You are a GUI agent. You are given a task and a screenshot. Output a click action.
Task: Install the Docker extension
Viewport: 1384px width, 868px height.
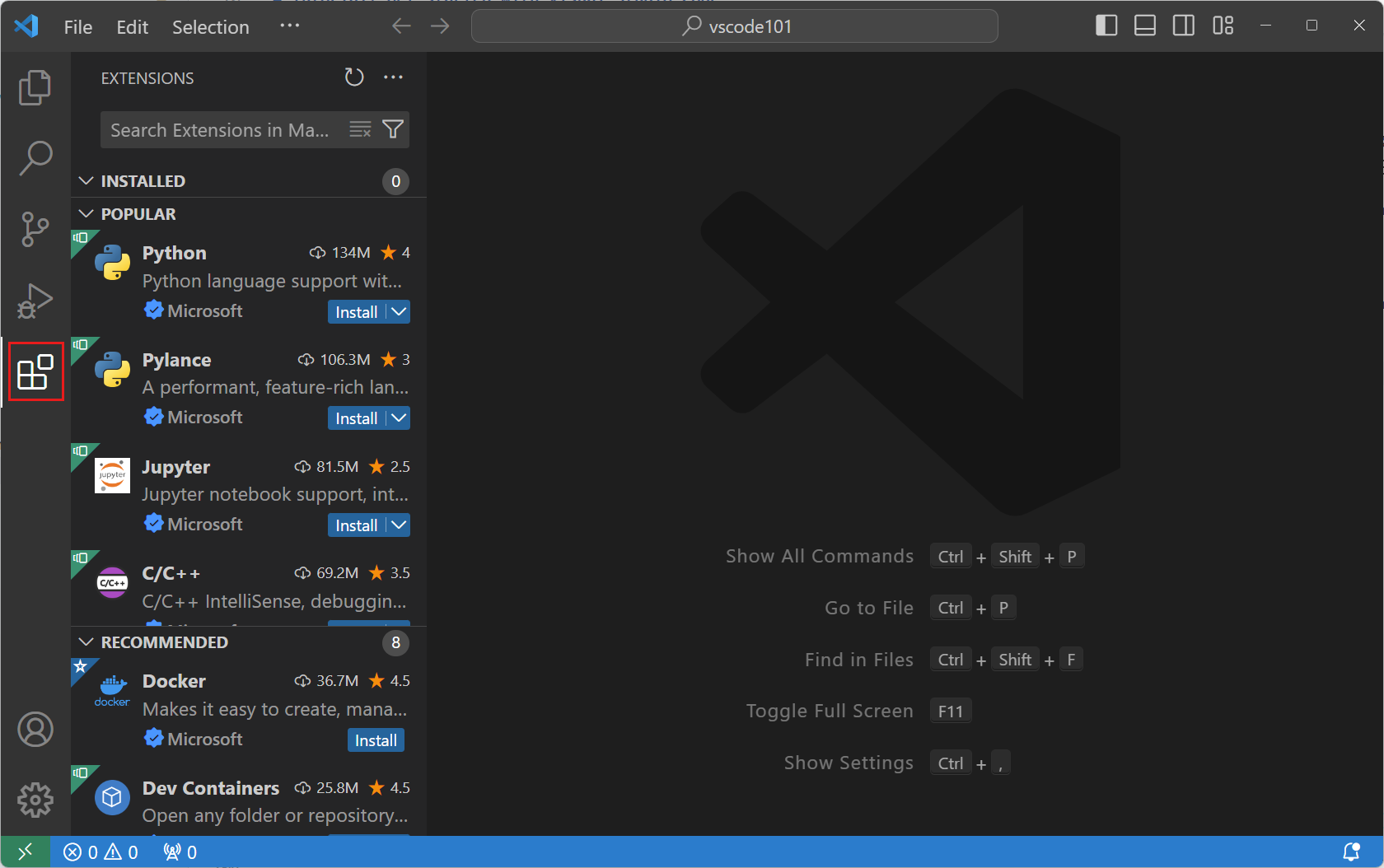[375, 740]
